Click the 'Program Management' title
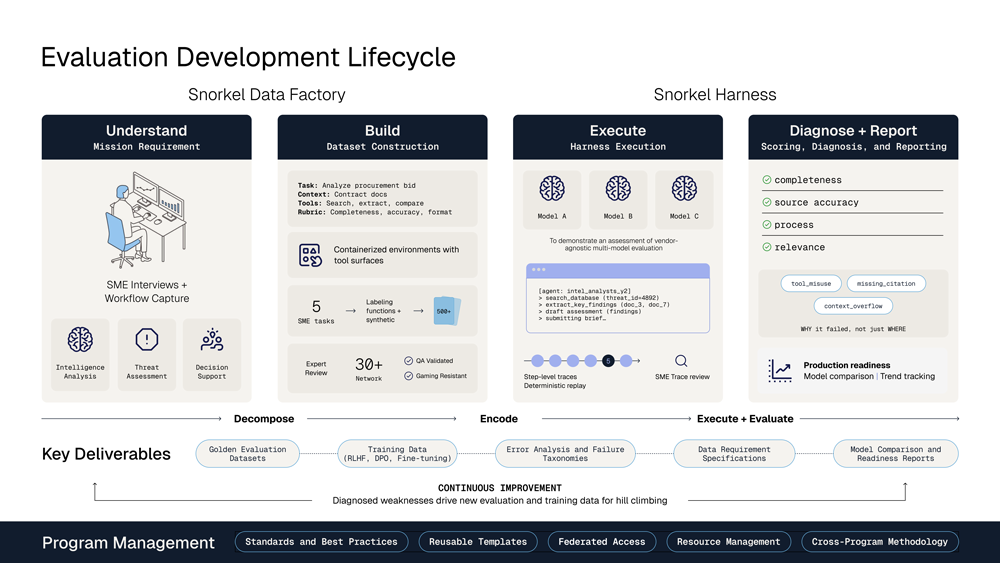This screenshot has height=563, width=1000. pos(128,543)
